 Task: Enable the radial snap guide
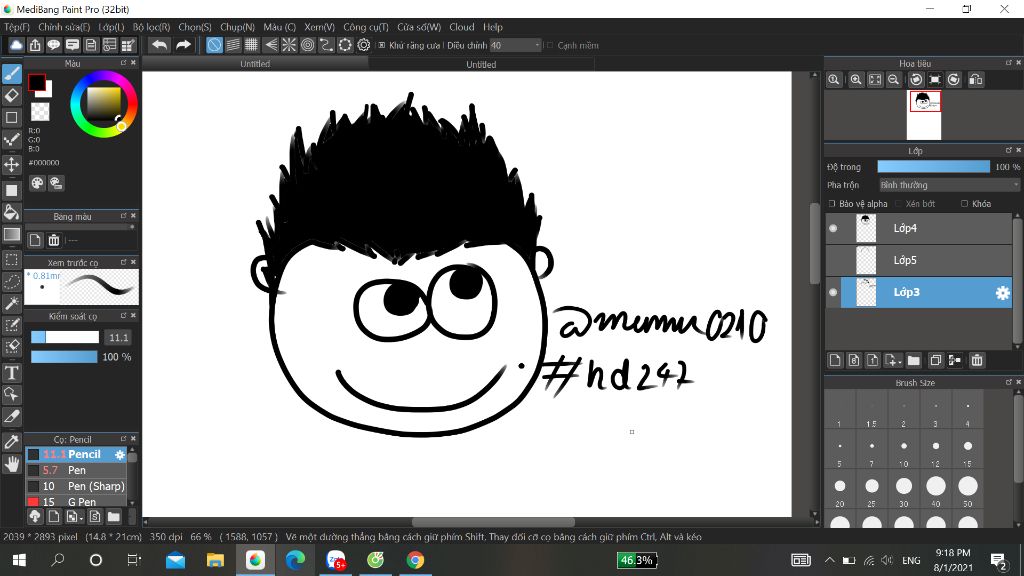click(289, 45)
